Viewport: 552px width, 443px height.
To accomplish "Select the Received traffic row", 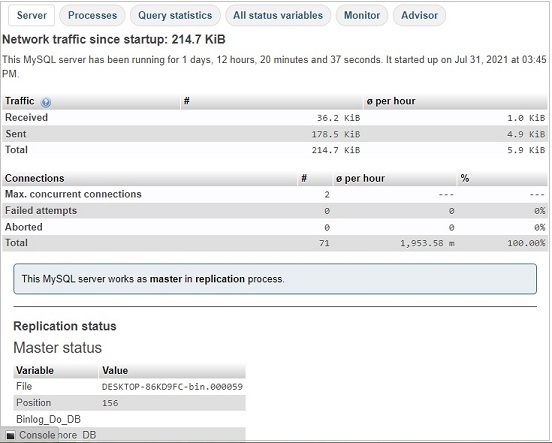I will 275,118.
